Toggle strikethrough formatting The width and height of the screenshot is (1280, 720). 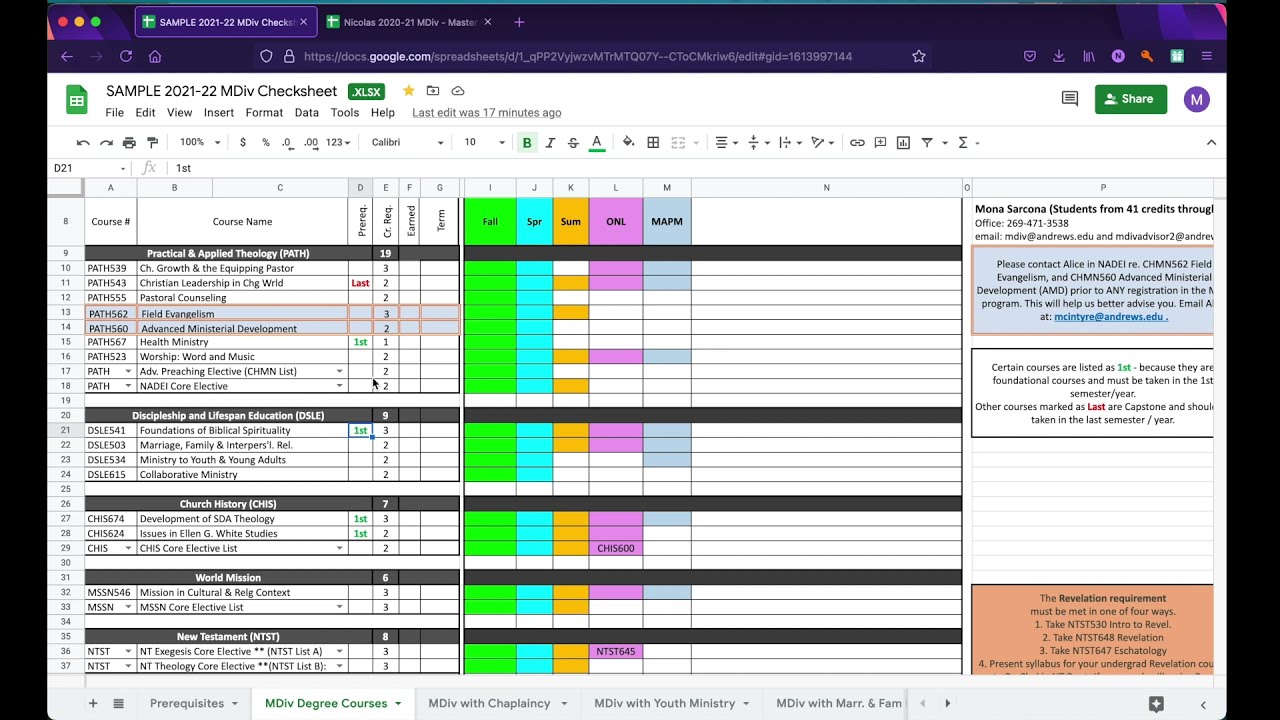coord(573,143)
